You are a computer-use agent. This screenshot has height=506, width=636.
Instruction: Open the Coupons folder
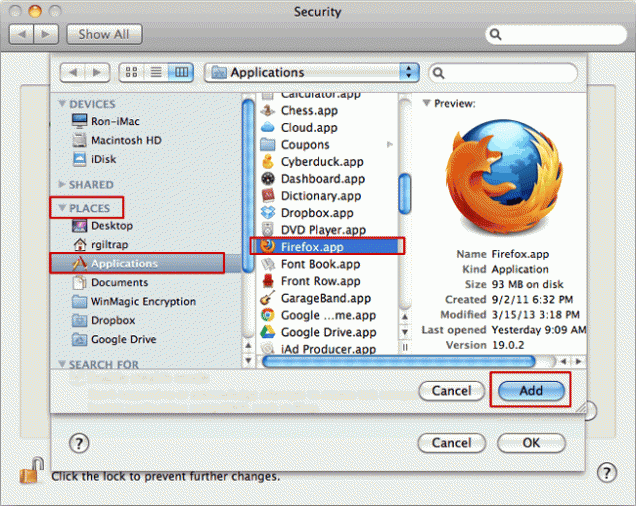pos(295,144)
